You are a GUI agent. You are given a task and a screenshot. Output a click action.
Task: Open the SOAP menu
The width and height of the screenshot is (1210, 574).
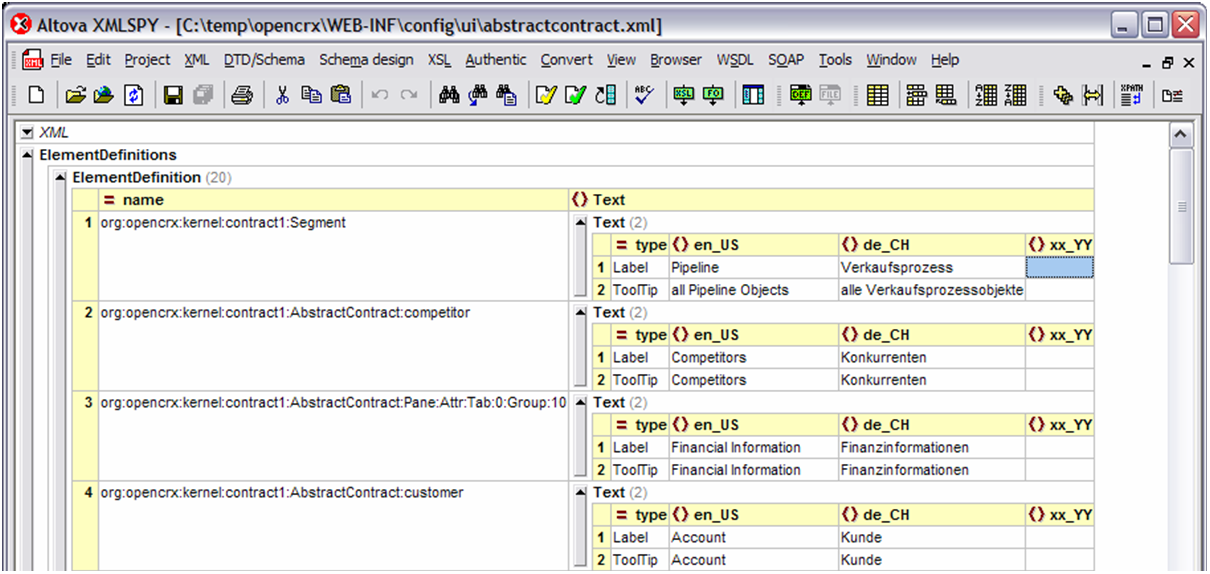pos(786,60)
